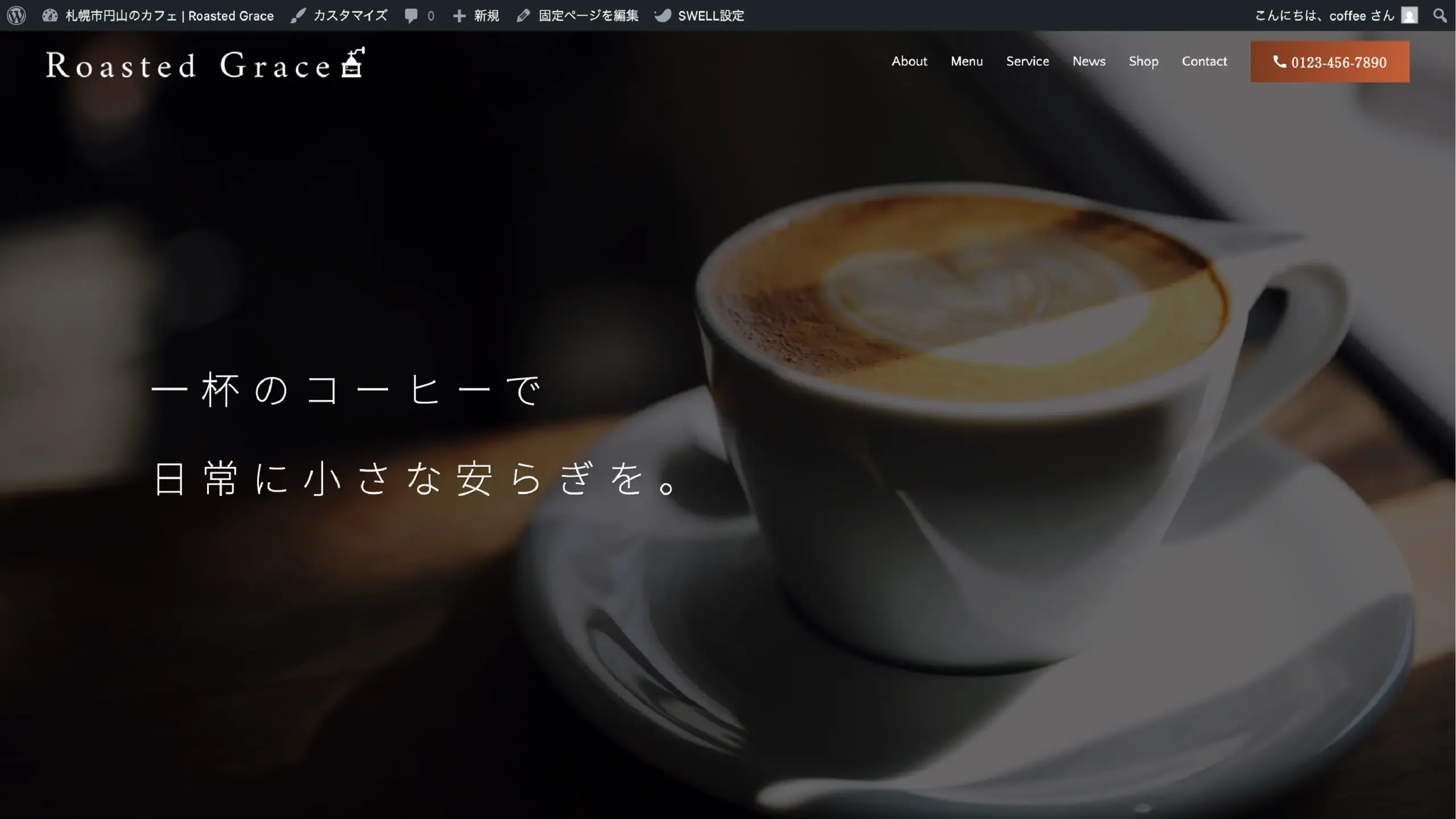This screenshot has width=1456, height=819.
Task: Click the 一杯のコーヒーで headline text
Action: (x=347, y=390)
